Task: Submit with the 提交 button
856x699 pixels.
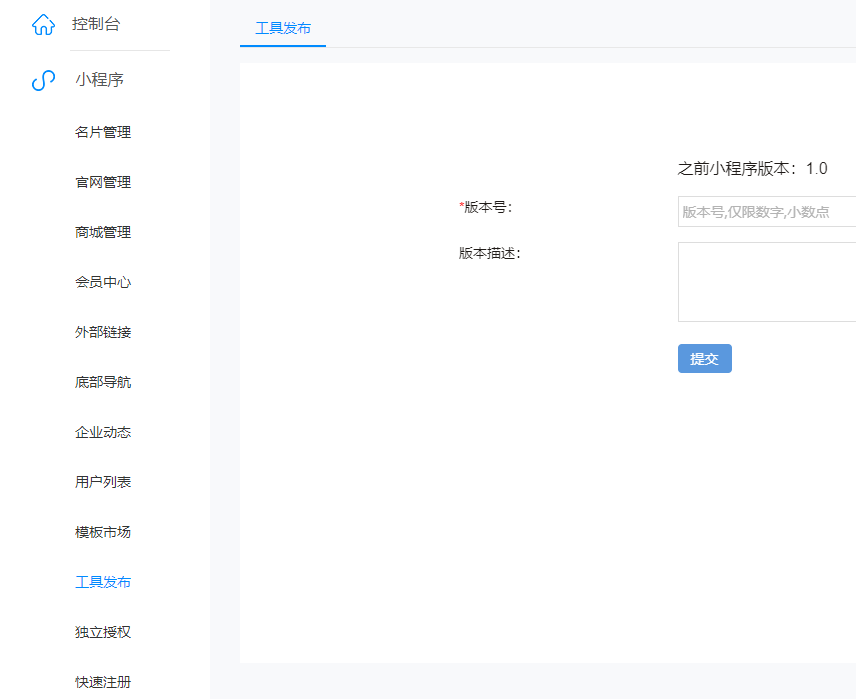Action: [x=705, y=358]
